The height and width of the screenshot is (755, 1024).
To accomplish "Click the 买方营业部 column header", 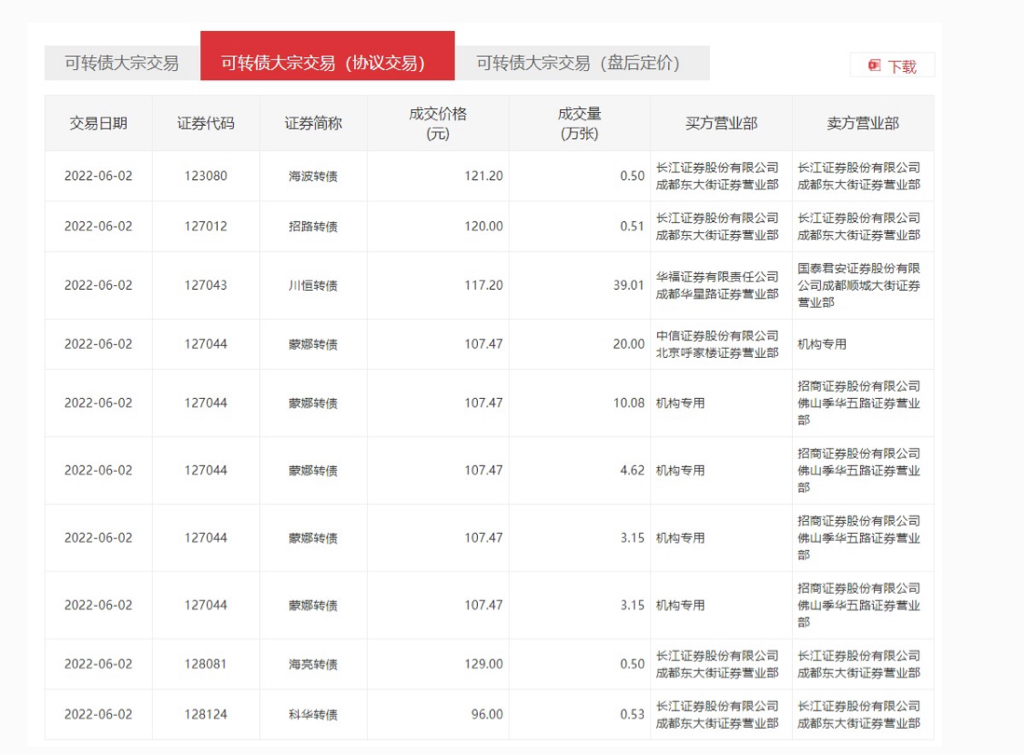I will 721,124.
